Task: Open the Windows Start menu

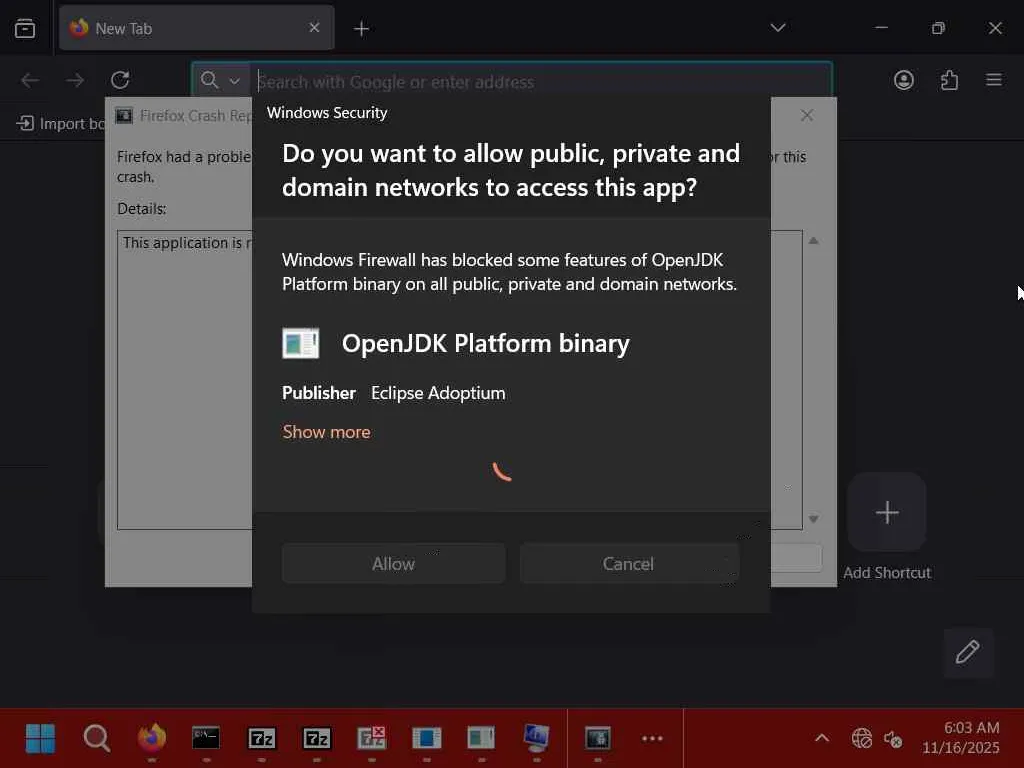Action: coord(40,739)
